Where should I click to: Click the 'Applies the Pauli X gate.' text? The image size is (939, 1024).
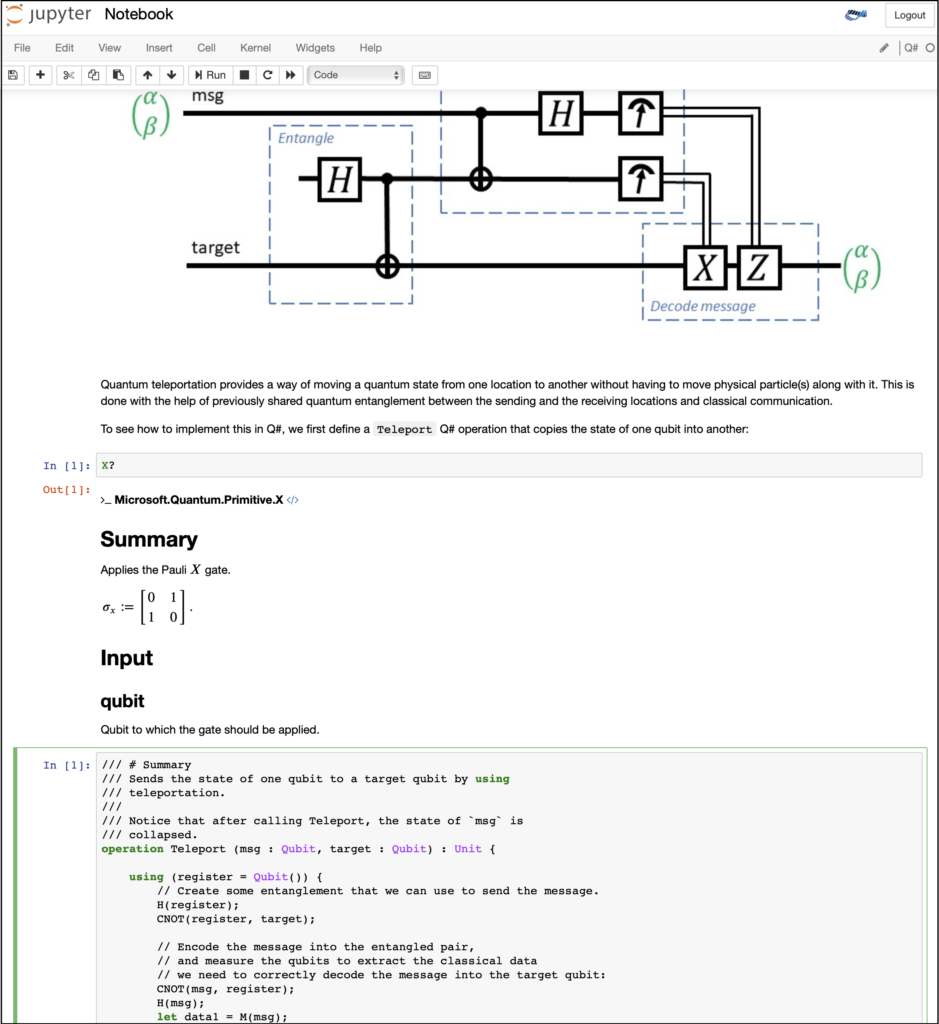(165, 569)
